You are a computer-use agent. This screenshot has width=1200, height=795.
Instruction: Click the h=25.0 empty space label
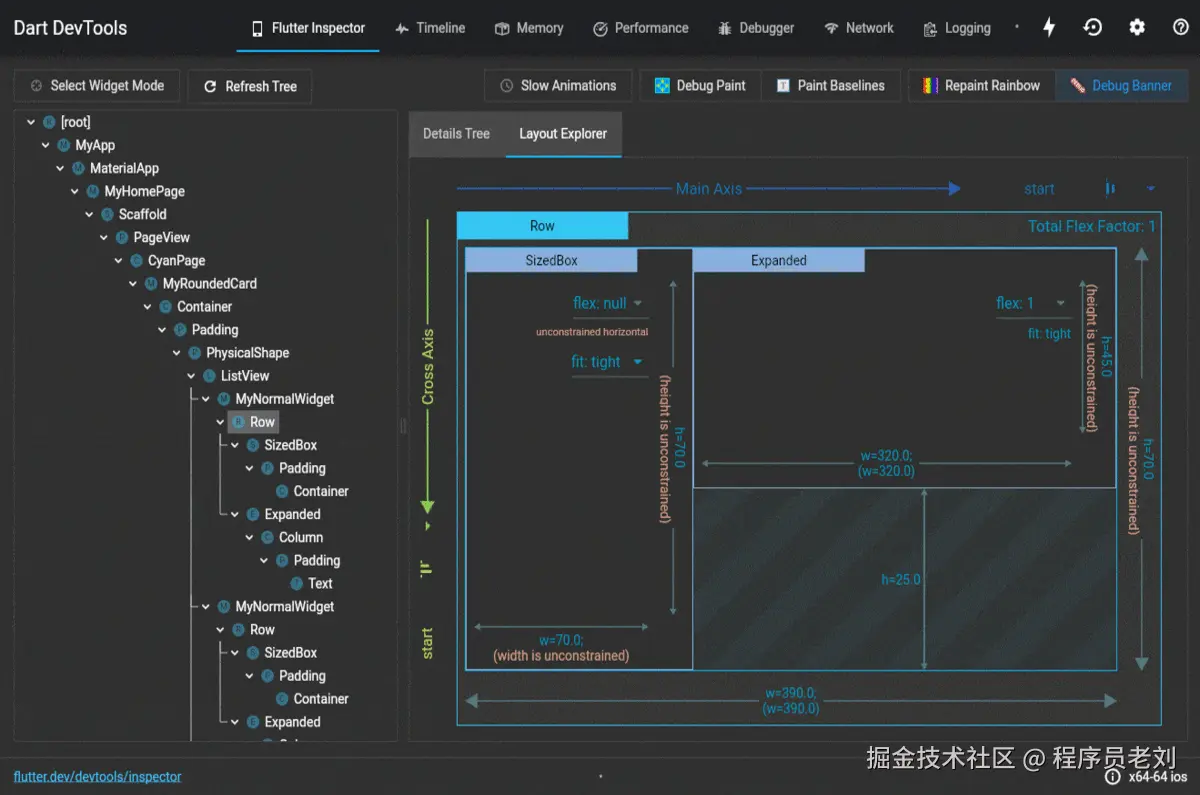point(901,579)
